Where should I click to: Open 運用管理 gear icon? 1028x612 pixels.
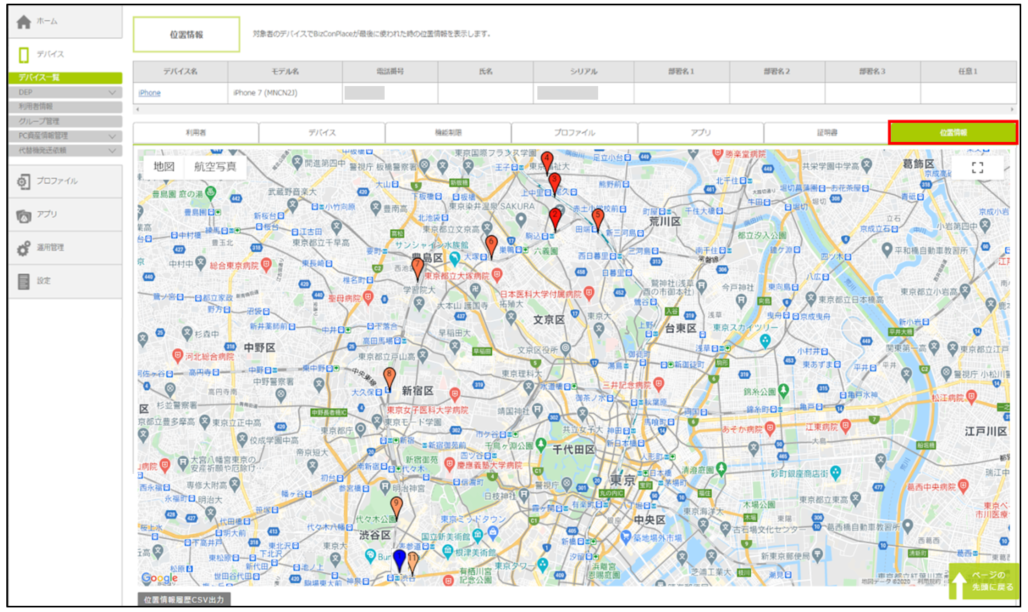(24, 247)
